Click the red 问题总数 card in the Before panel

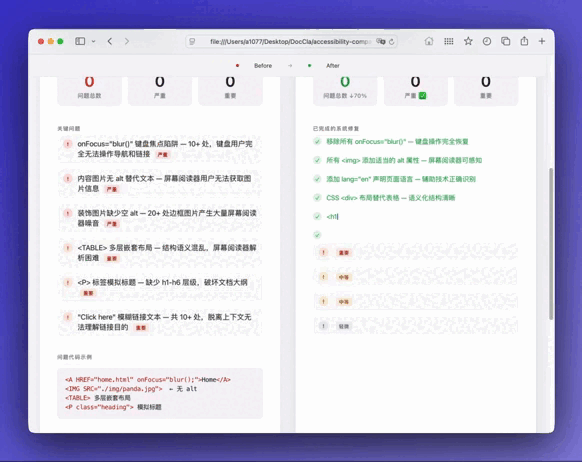(x=89, y=90)
